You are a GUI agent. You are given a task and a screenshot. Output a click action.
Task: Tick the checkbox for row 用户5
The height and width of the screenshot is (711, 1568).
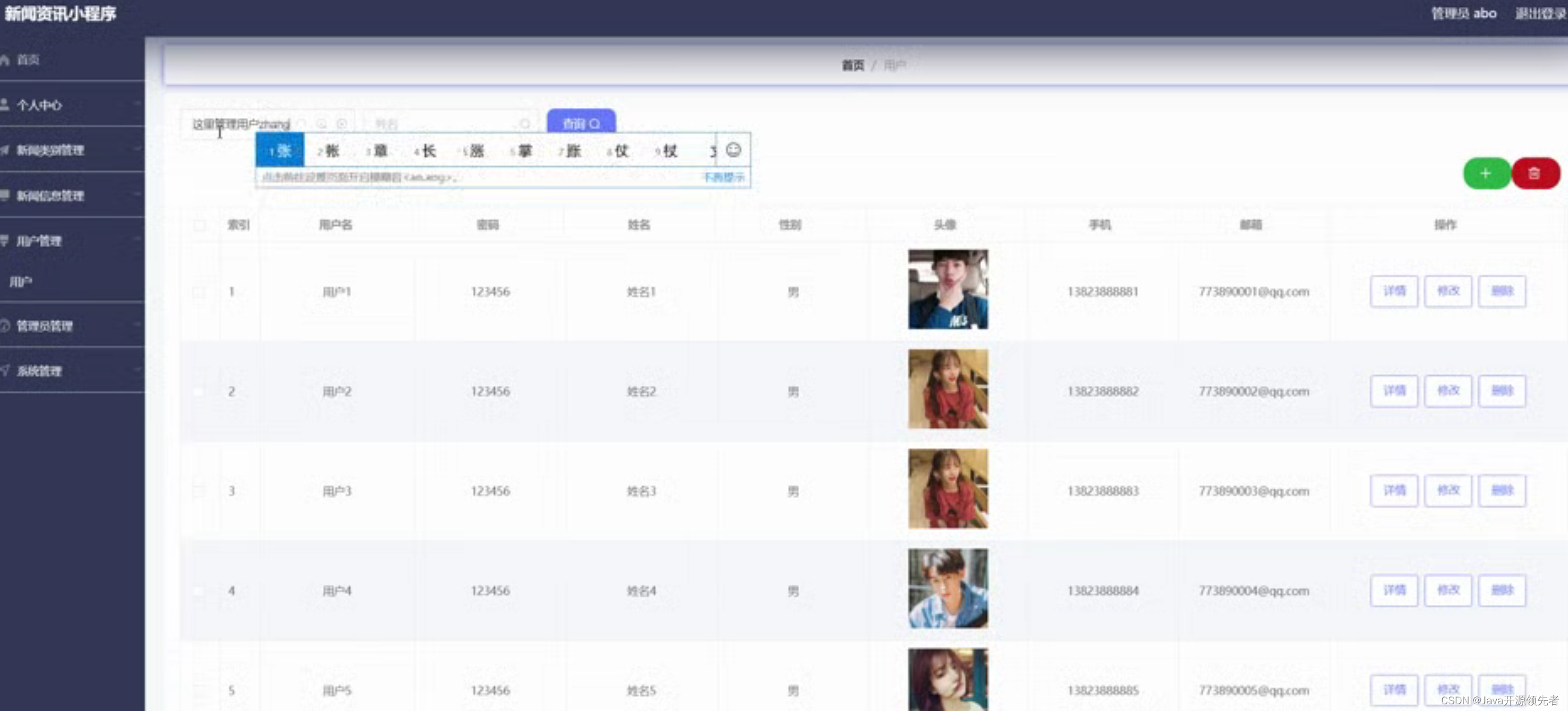tap(199, 690)
